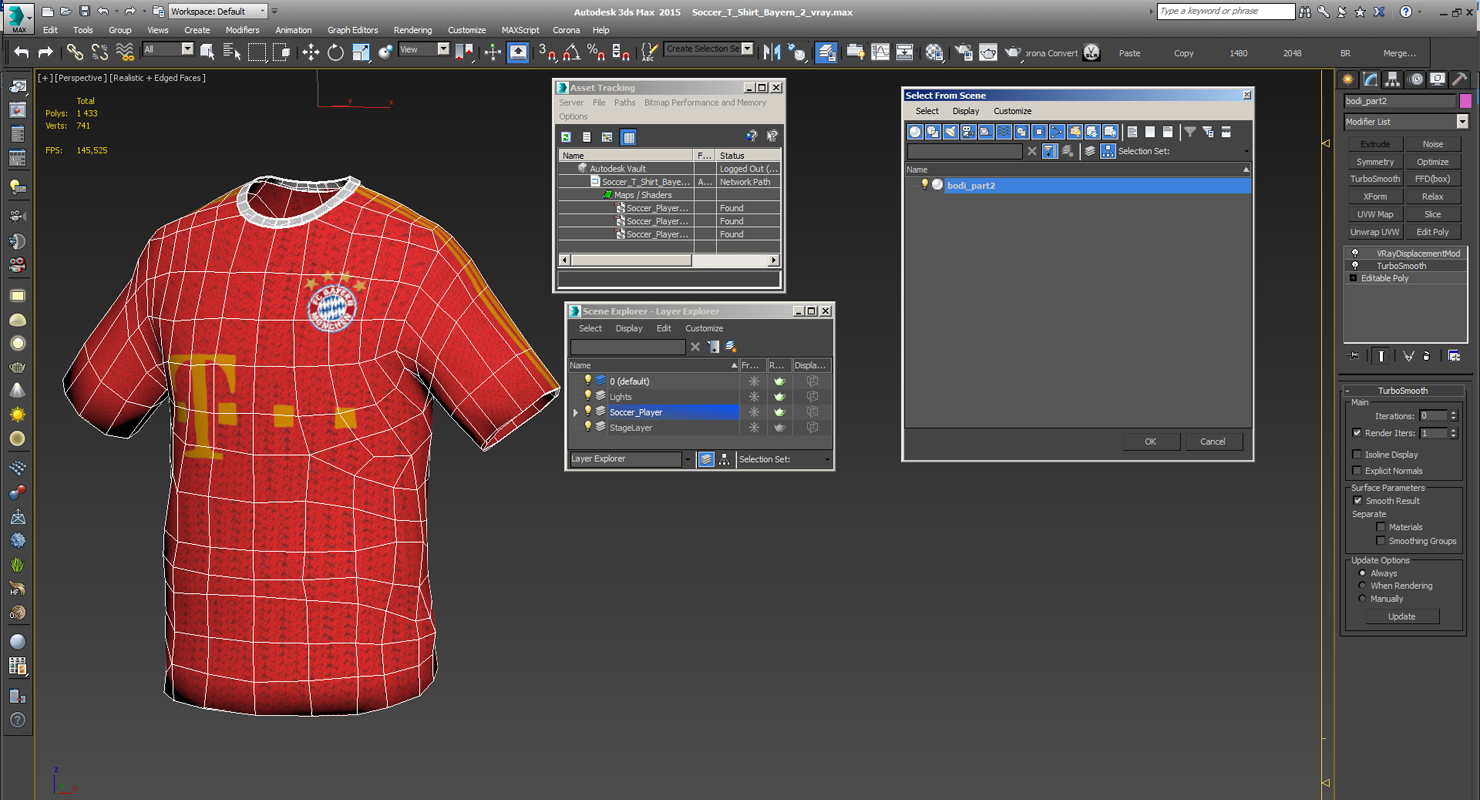Enable the Isoline Display checkbox
This screenshot has height=800, width=1480.
pos(1357,454)
